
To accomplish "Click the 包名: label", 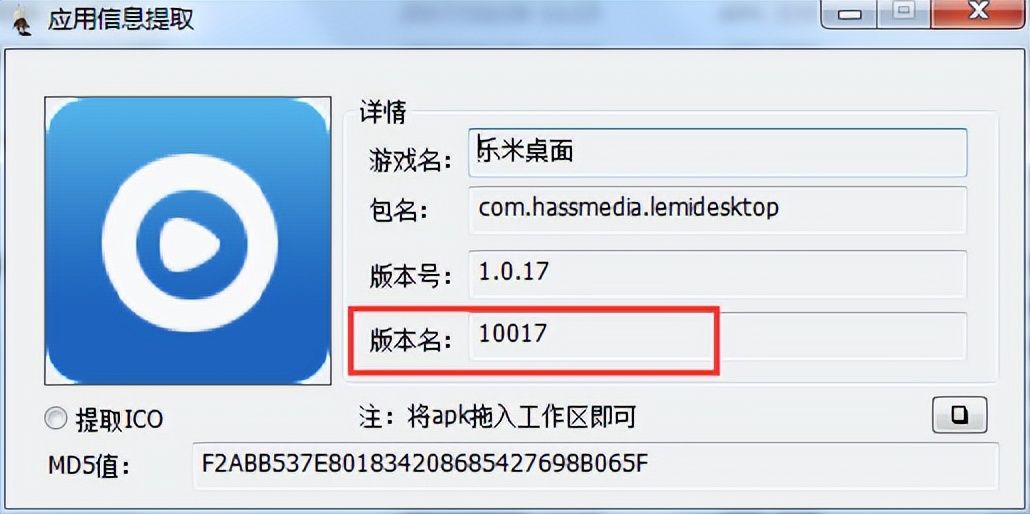I will (x=398, y=212).
